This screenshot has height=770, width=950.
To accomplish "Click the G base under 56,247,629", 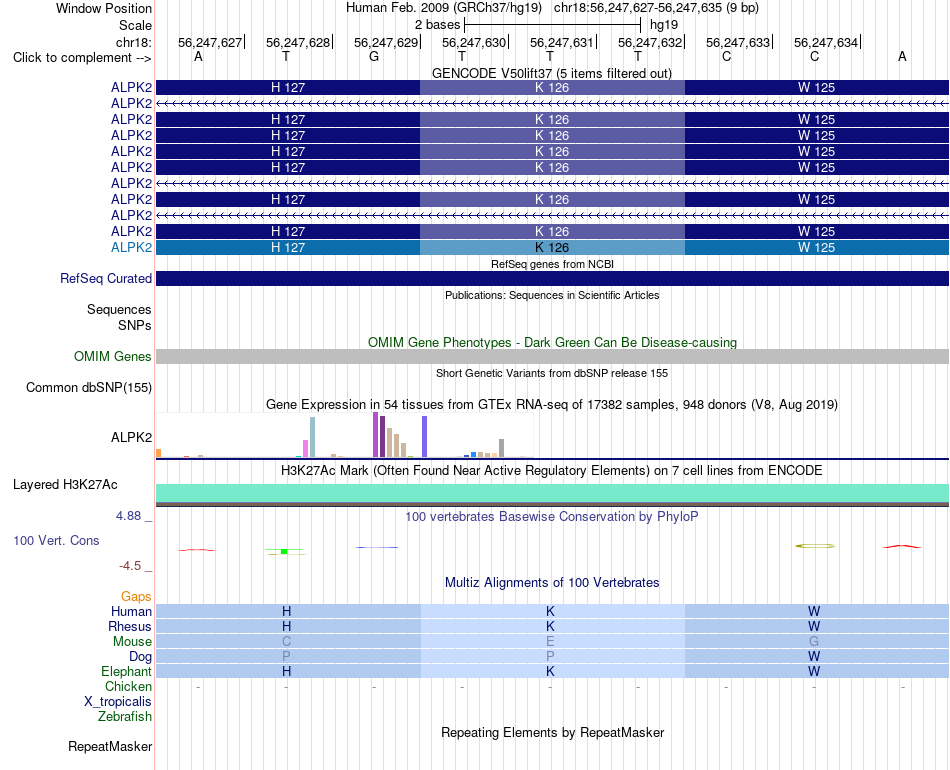I will [374, 56].
